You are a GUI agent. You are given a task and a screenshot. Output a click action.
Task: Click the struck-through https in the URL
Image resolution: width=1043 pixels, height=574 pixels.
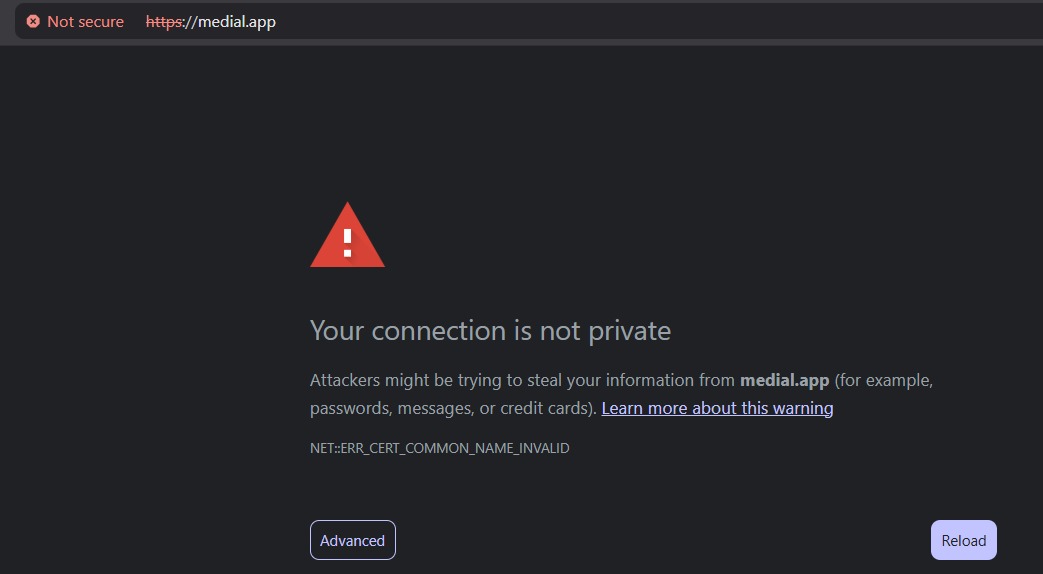pos(164,22)
